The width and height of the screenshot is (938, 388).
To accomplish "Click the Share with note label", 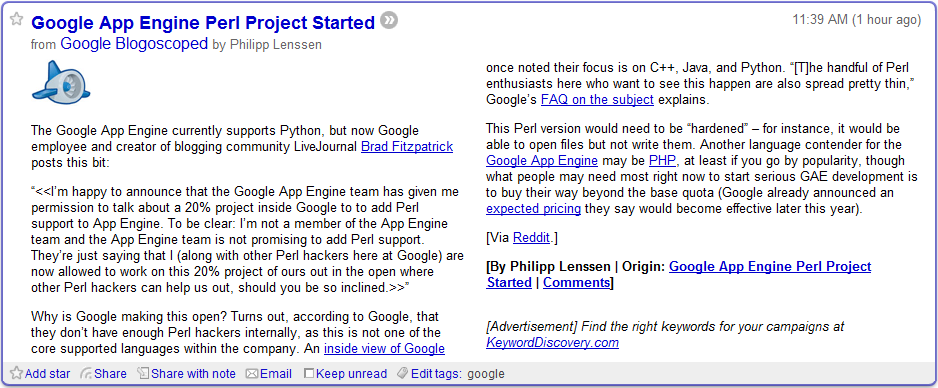I will pyautogui.click(x=193, y=374).
